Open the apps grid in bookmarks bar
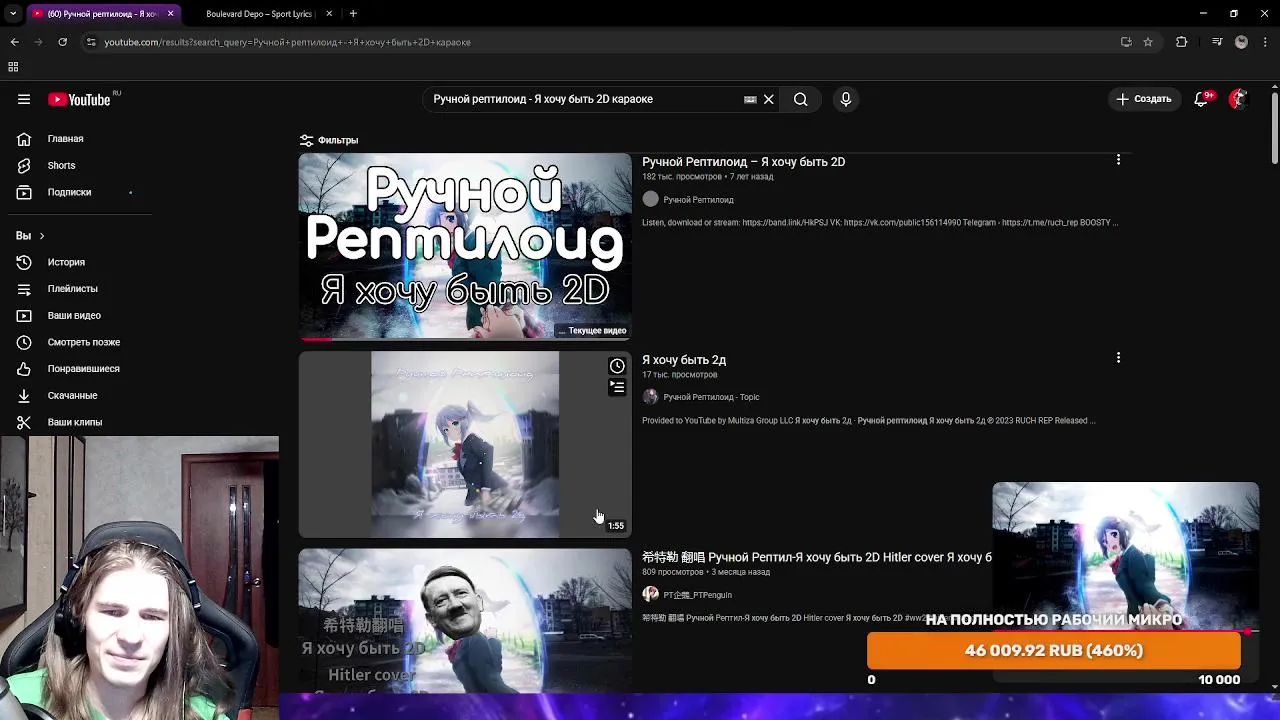This screenshot has height=720, width=1280. pos(13,67)
